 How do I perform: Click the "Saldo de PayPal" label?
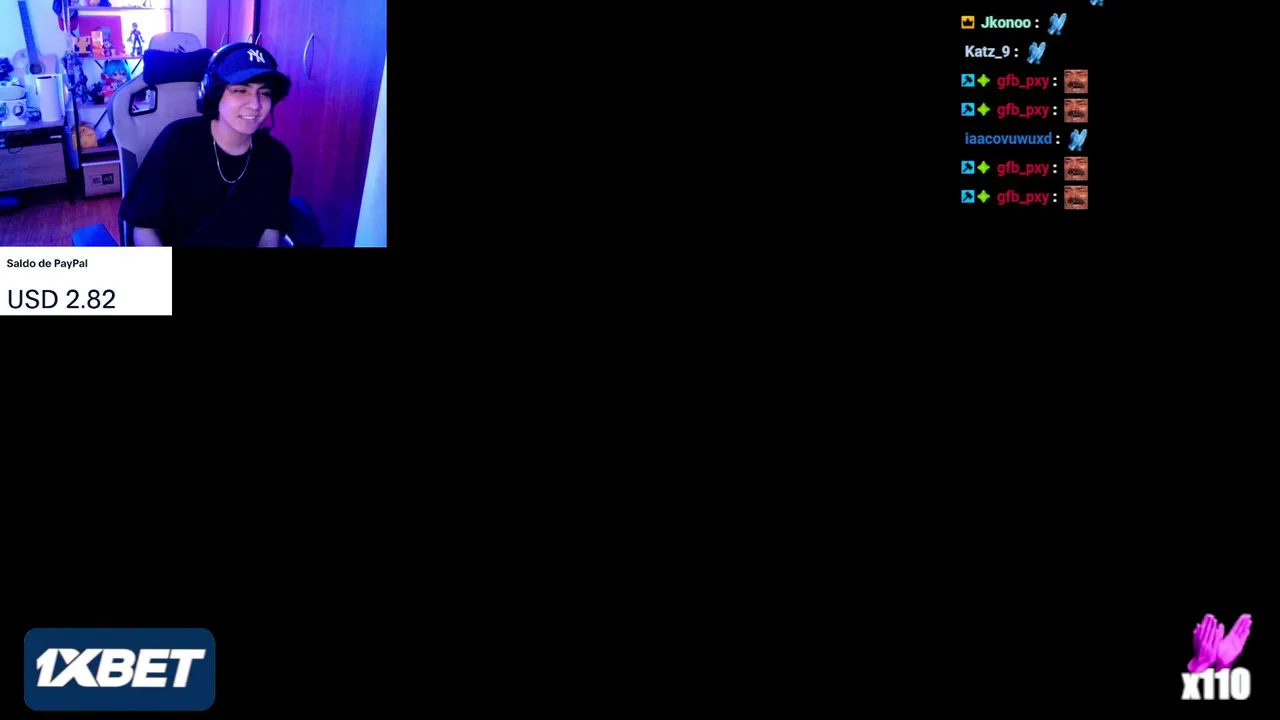point(47,263)
